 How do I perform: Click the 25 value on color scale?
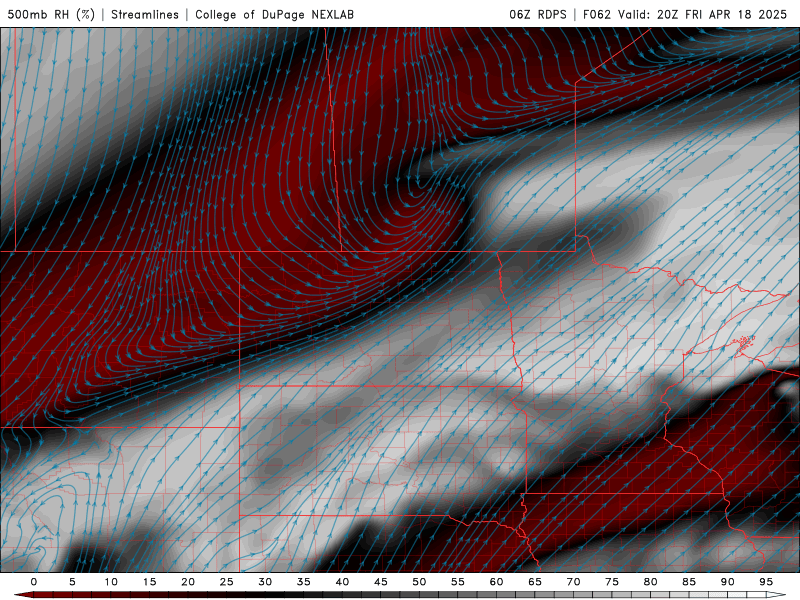[227, 582]
